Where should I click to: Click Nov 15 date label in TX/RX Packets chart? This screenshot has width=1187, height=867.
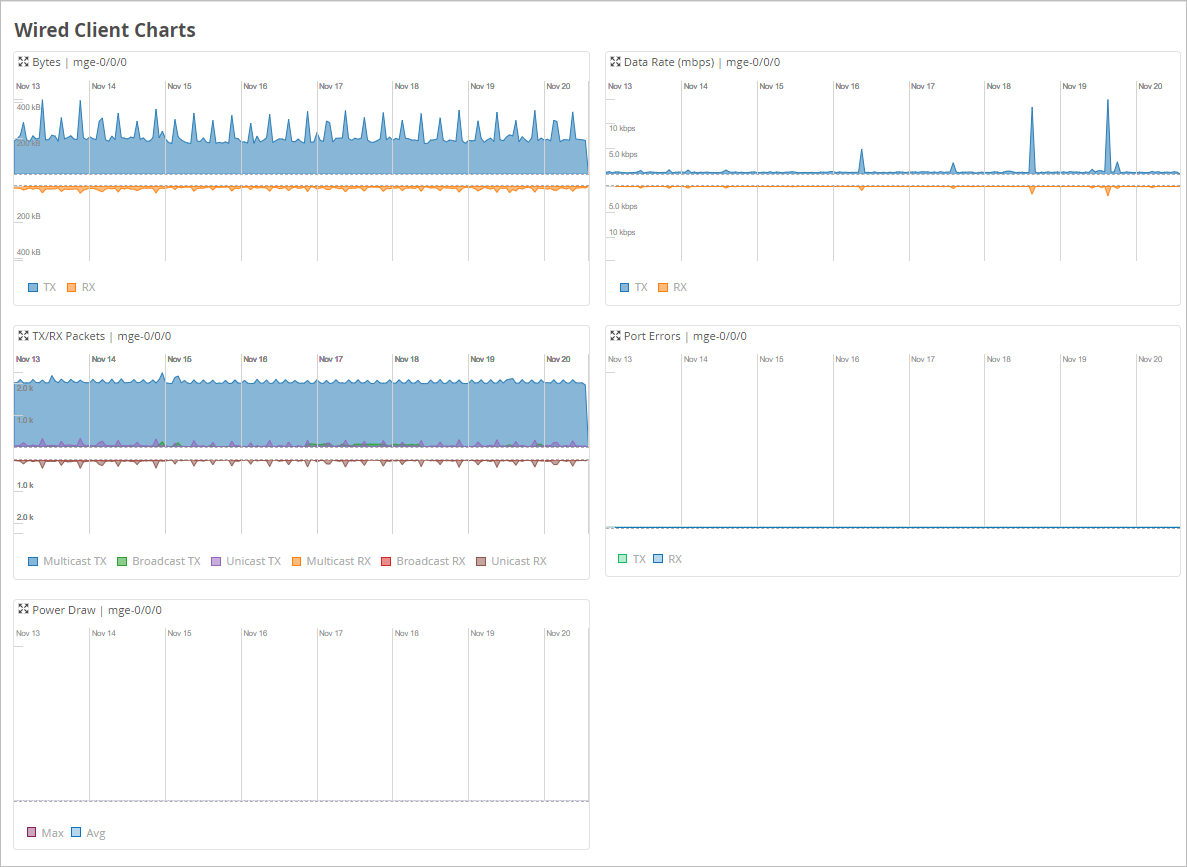point(179,360)
